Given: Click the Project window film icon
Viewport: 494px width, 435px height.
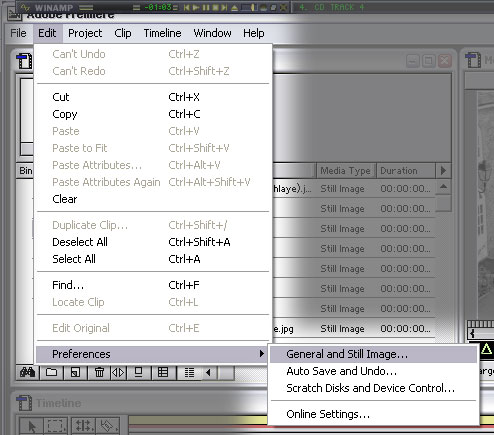Looking at the screenshot, I should pos(24,61).
